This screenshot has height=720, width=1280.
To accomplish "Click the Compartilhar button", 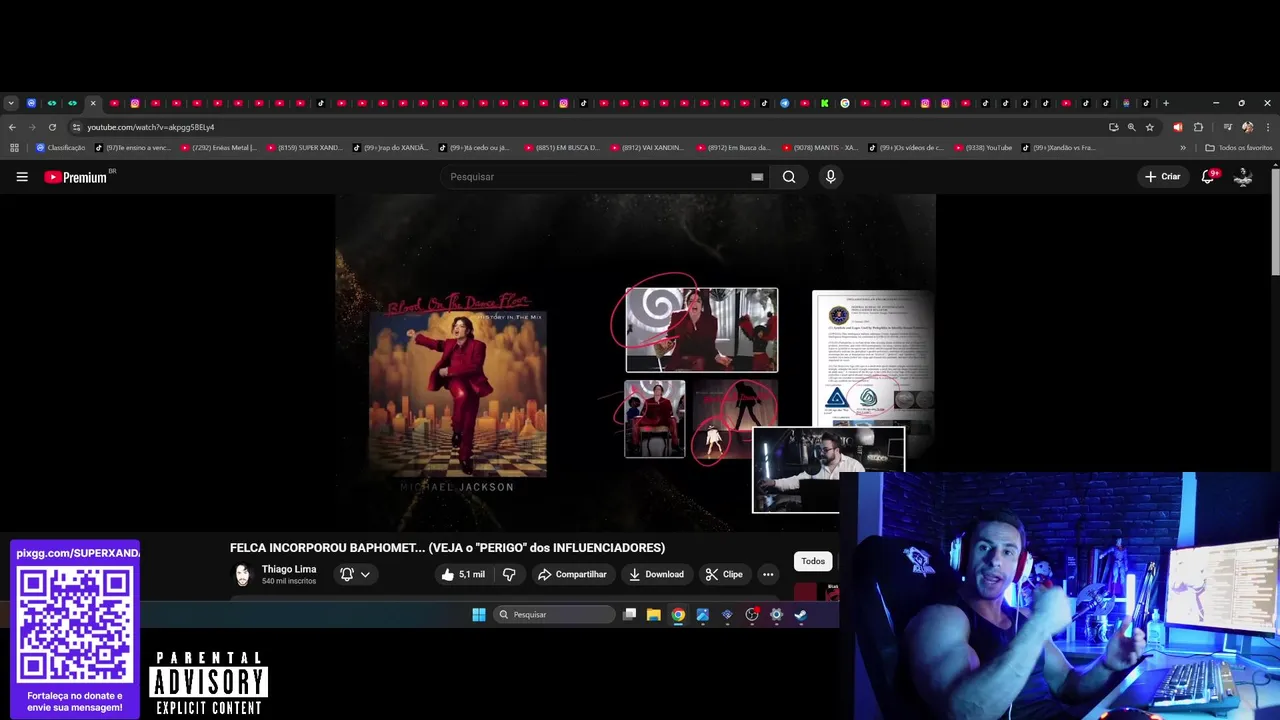I will [x=572, y=574].
